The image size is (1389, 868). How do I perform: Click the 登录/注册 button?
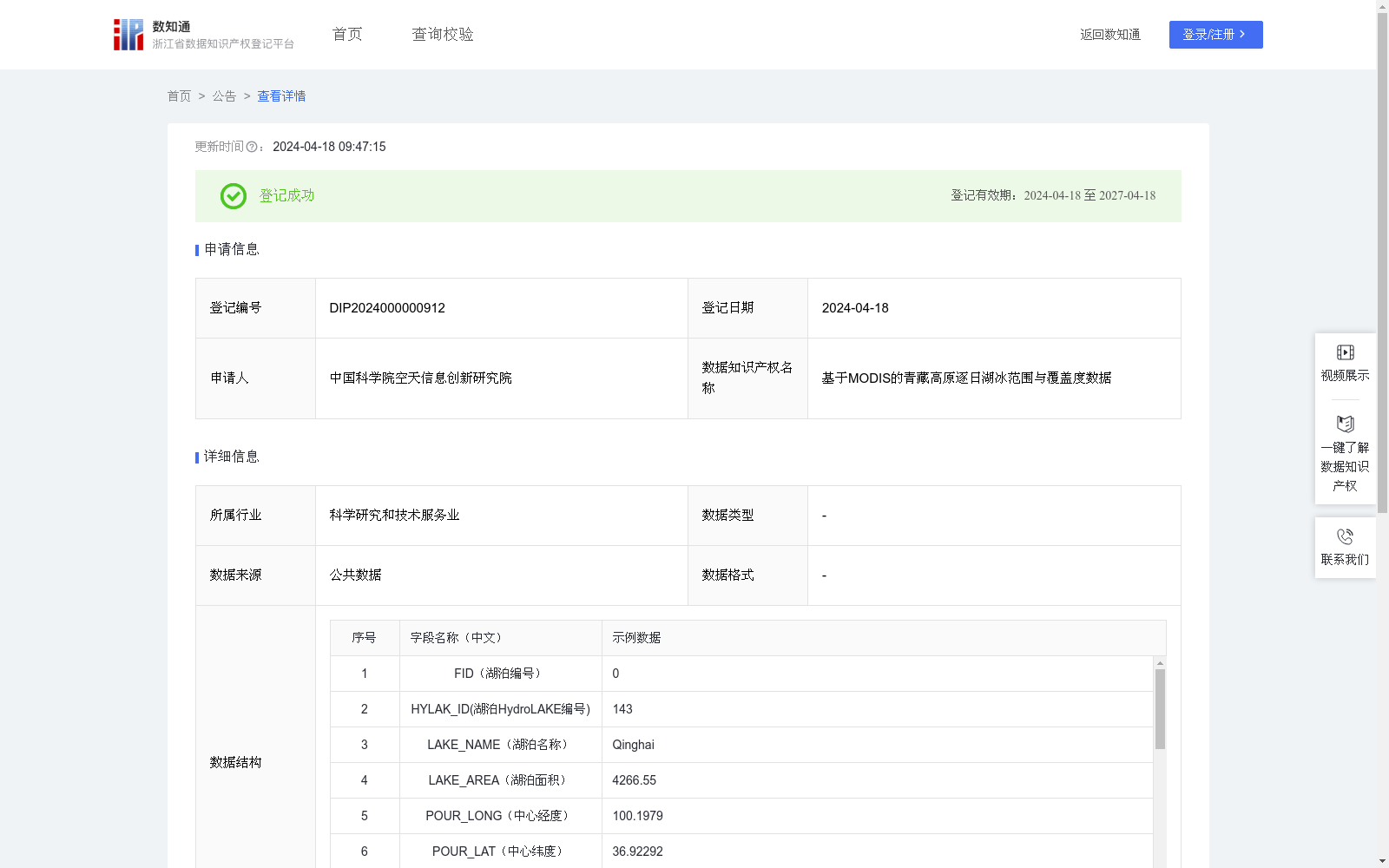[1215, 35]
